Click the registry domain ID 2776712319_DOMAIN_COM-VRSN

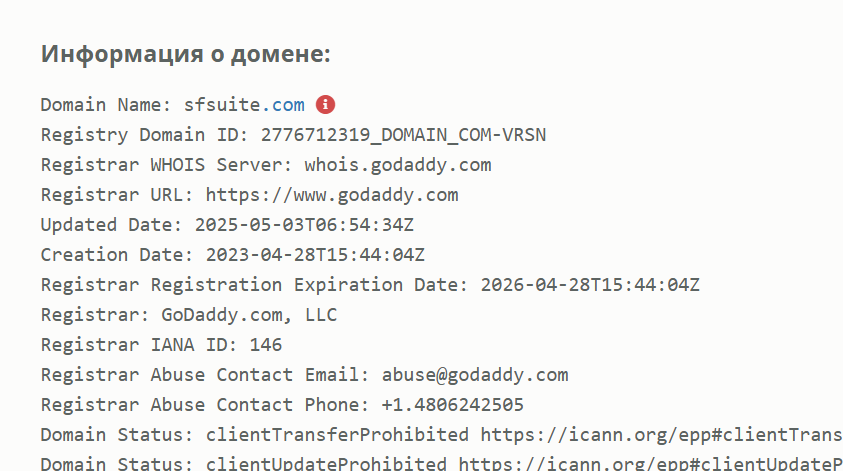click(x=403, y=135)
